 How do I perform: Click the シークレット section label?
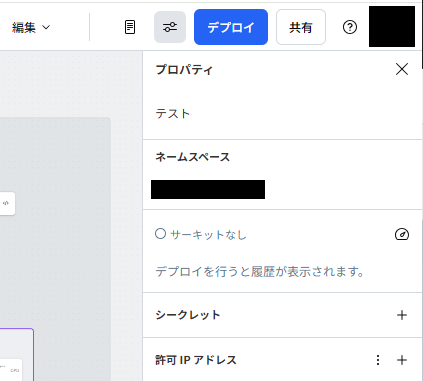188,315
